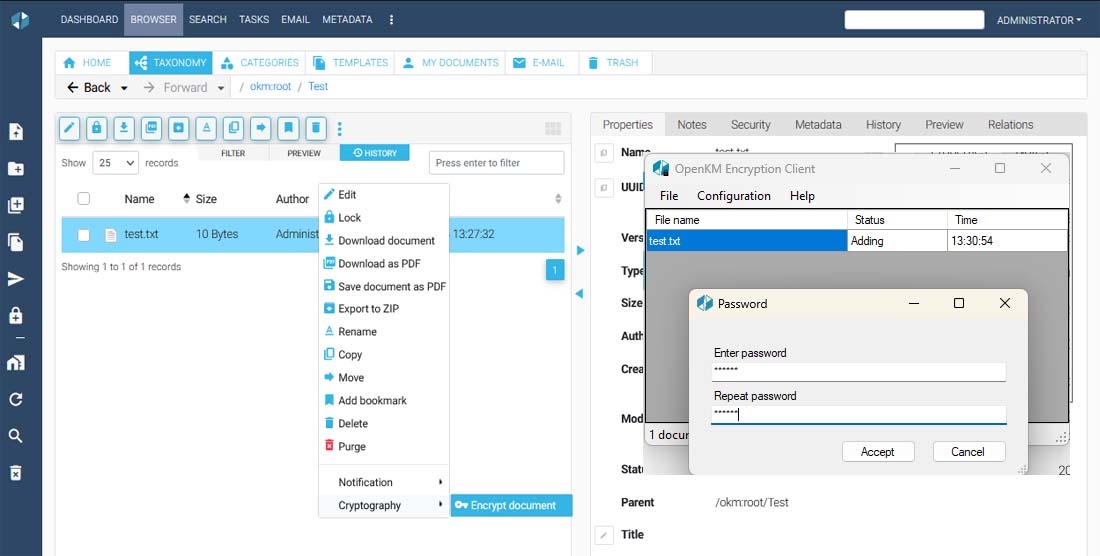The width and height of the screenshot is (1100, 556).
Task: Click the Rename toolbar icon
Action: point(206,128)
